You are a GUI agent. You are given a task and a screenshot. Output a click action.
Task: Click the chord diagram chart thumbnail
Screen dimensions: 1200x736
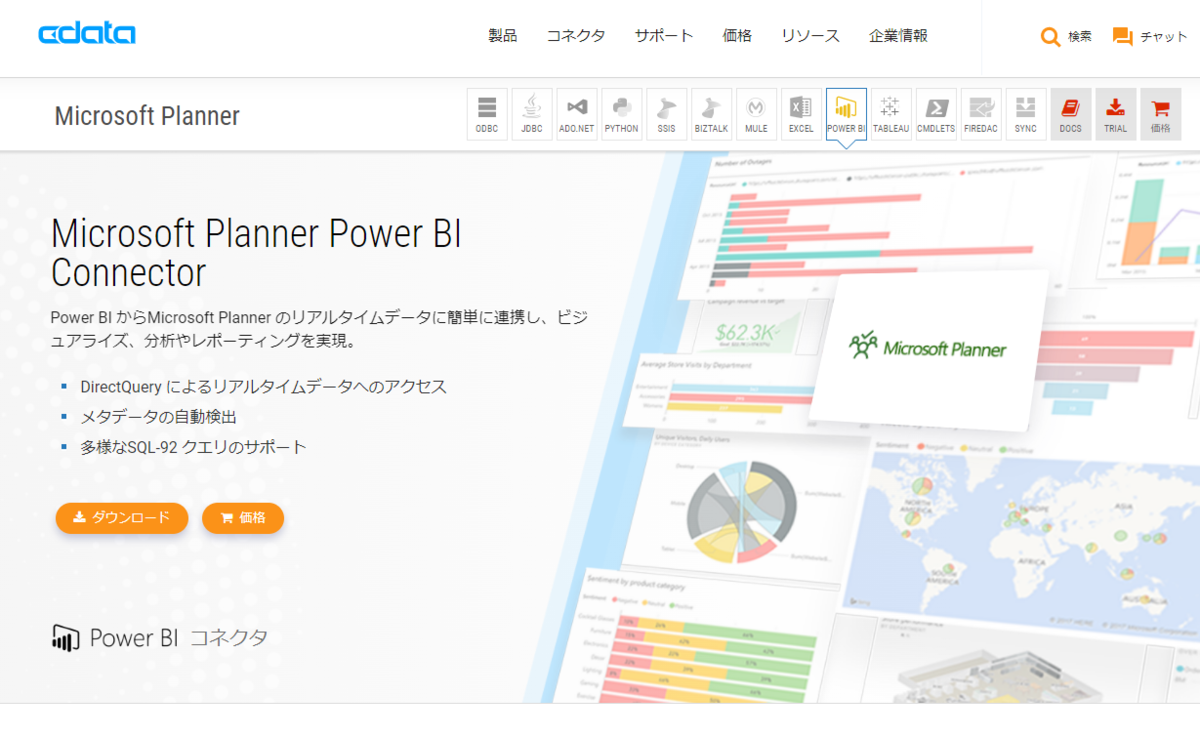[740, 510]
